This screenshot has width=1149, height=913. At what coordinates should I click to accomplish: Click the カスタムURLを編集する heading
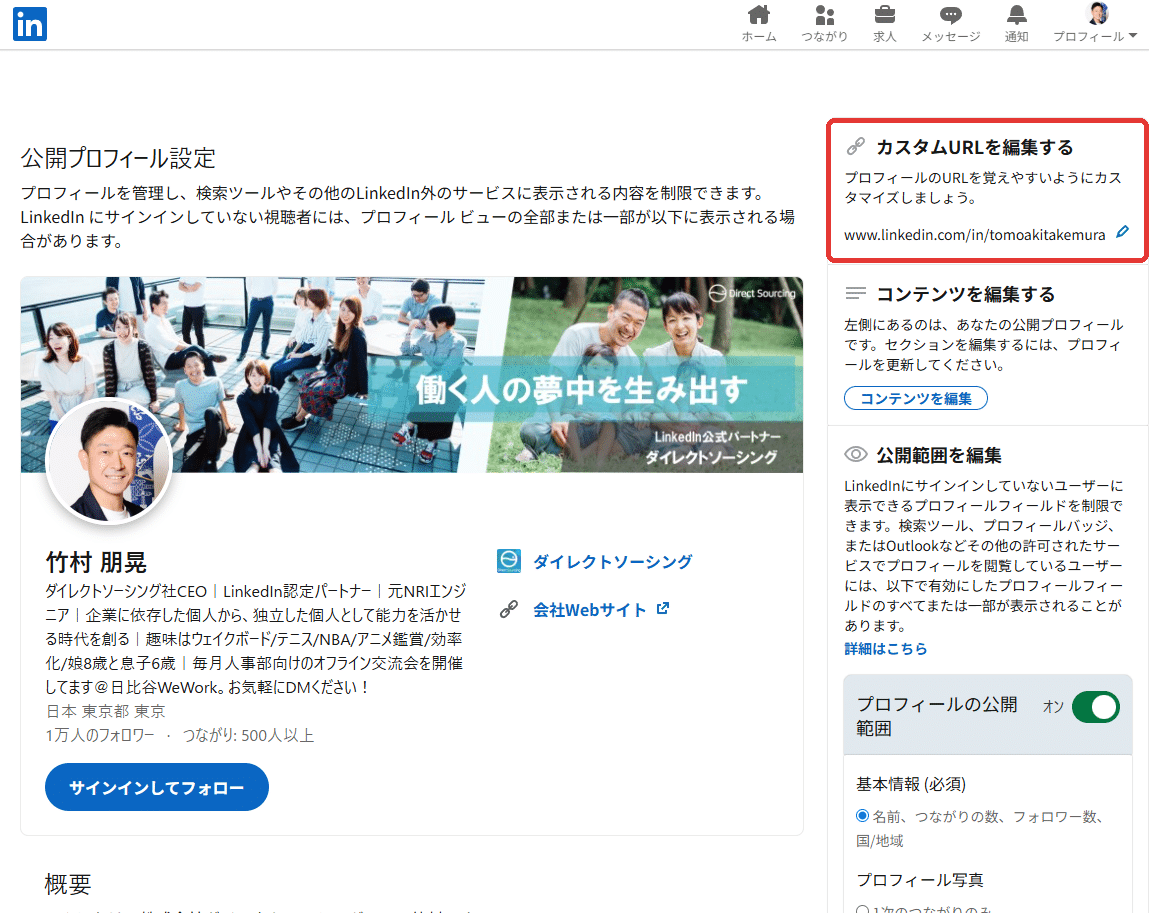tap(975, 147)
